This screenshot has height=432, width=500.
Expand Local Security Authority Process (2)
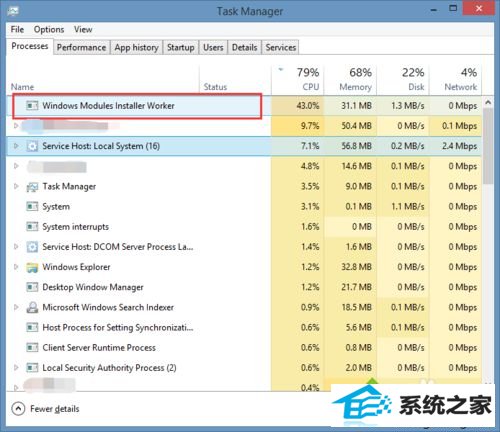(16, 367)
